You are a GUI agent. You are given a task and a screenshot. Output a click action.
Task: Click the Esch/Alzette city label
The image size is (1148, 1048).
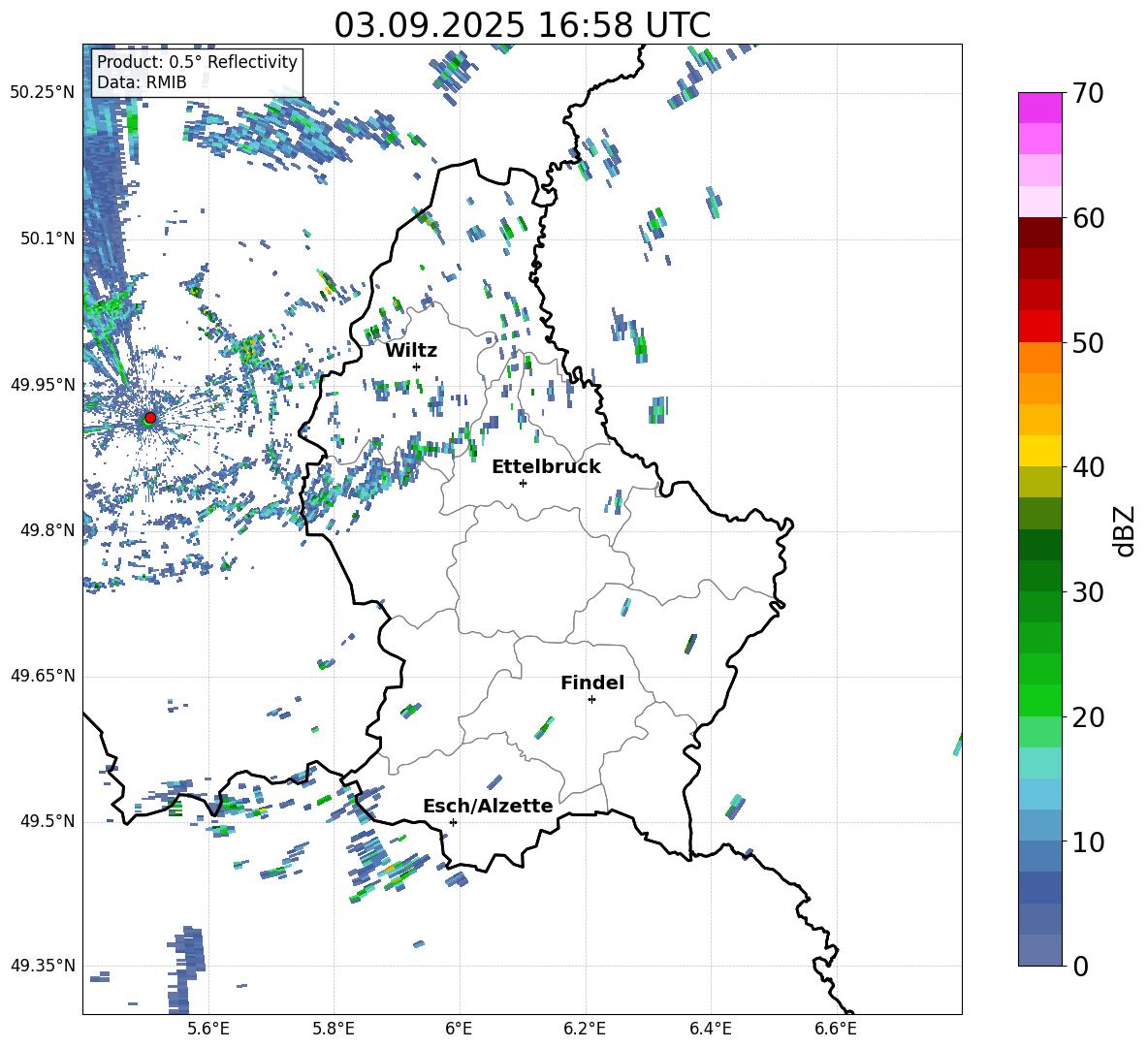click(x=489, y=806)
